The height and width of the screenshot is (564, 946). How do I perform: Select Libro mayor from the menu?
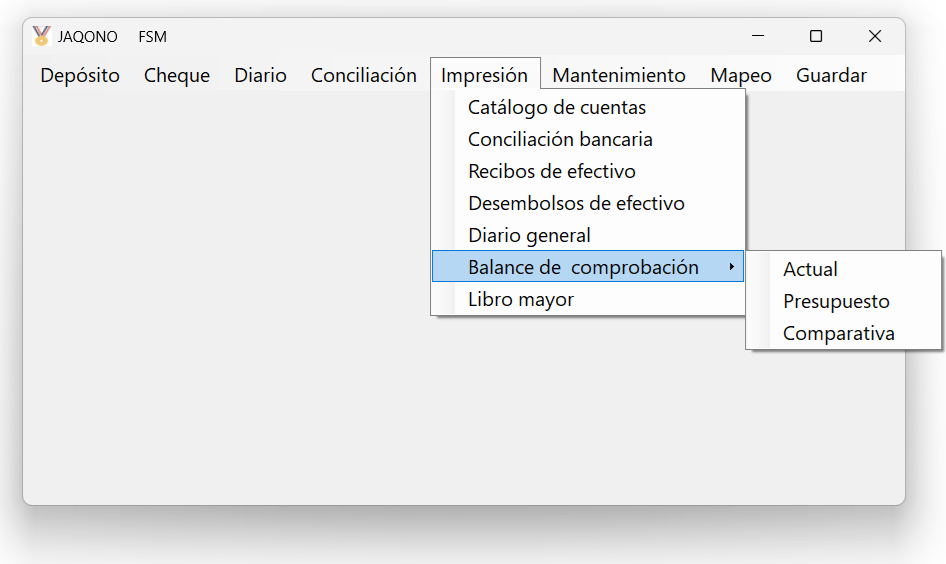pos(521,299)
